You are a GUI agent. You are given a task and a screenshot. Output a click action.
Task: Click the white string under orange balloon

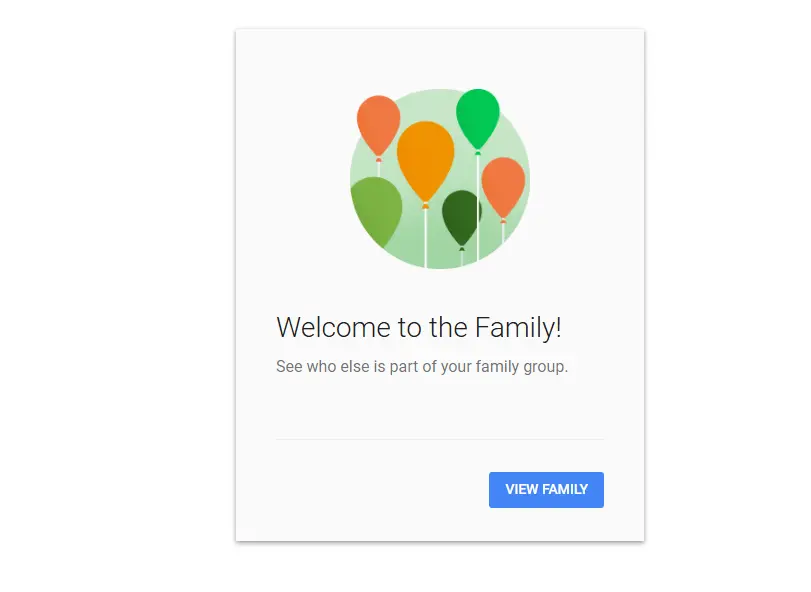click(426, 238)
